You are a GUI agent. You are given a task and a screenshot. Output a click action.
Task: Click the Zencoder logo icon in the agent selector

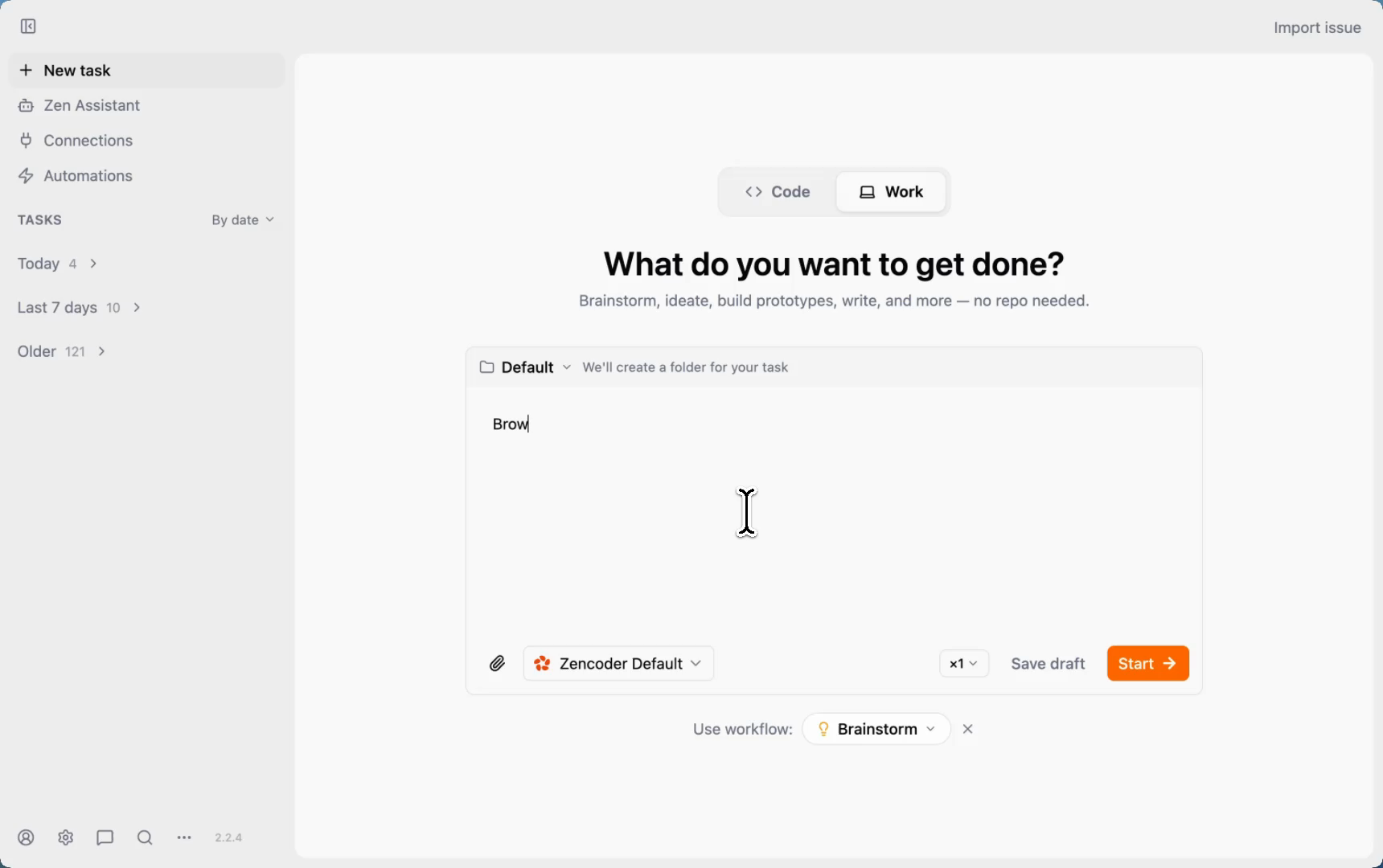(542, 664)
